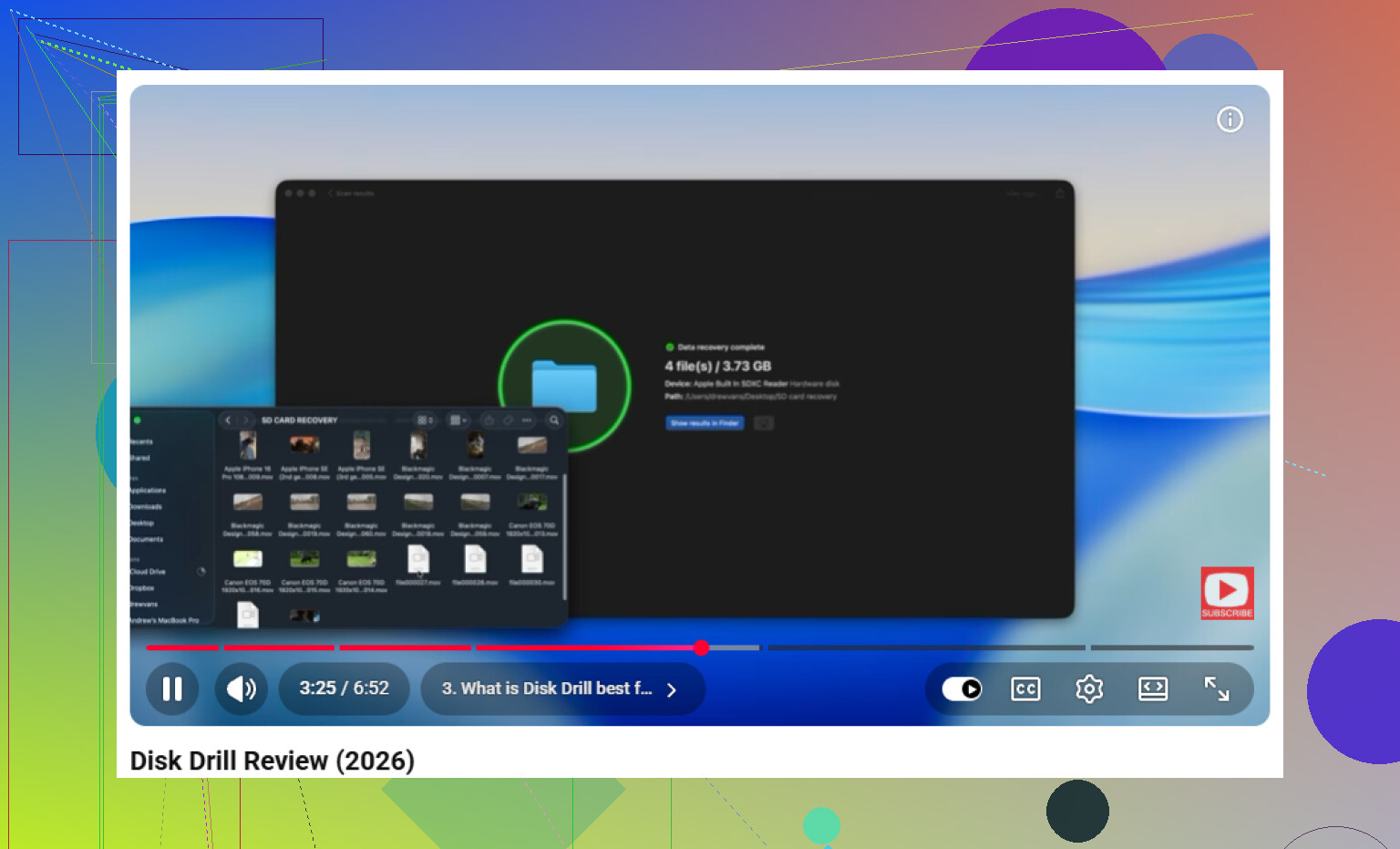Open the video info icon
Image resolution: width=1400 pixels, height=849 pixels.
tap(1230, 119)
